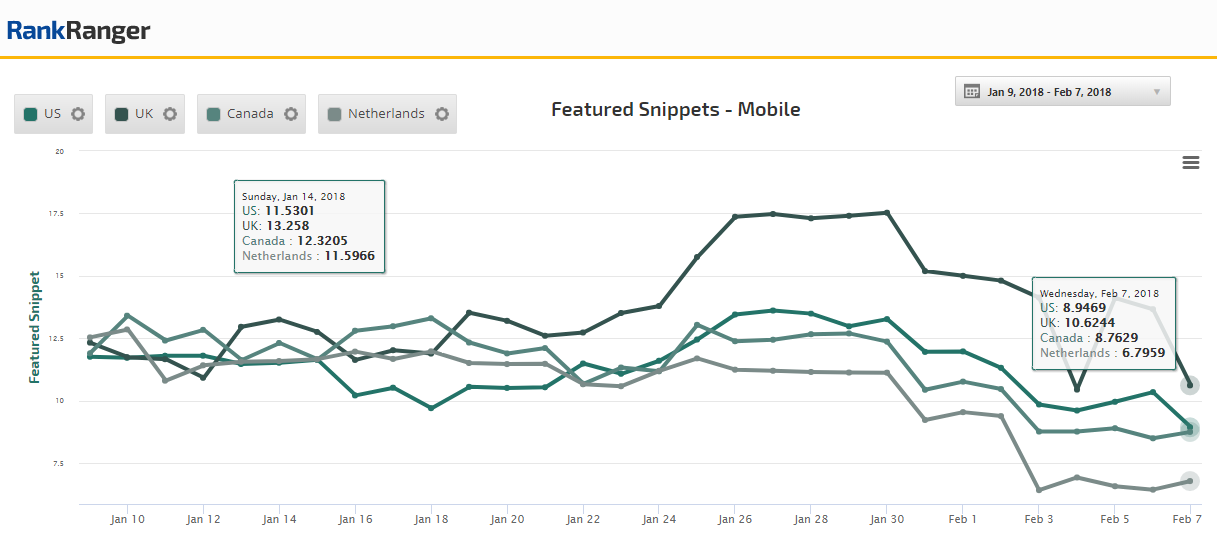
Task: Click the calendar icon in date picker
Action: 971,92
